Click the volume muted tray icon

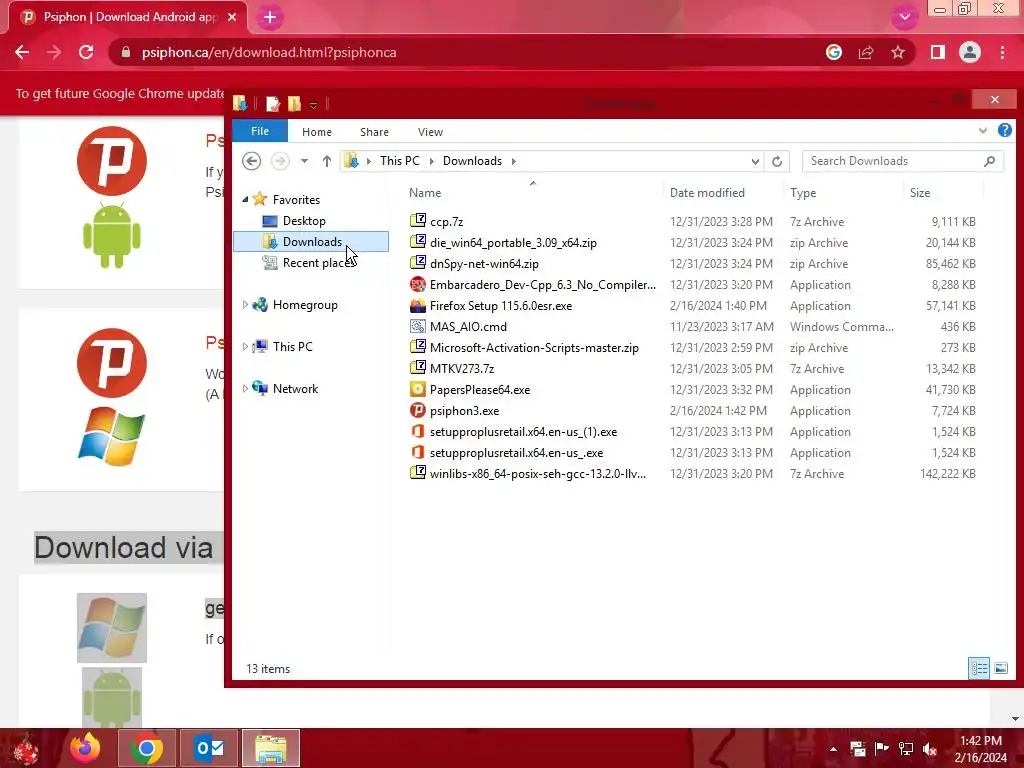click(x=930, y=749)
